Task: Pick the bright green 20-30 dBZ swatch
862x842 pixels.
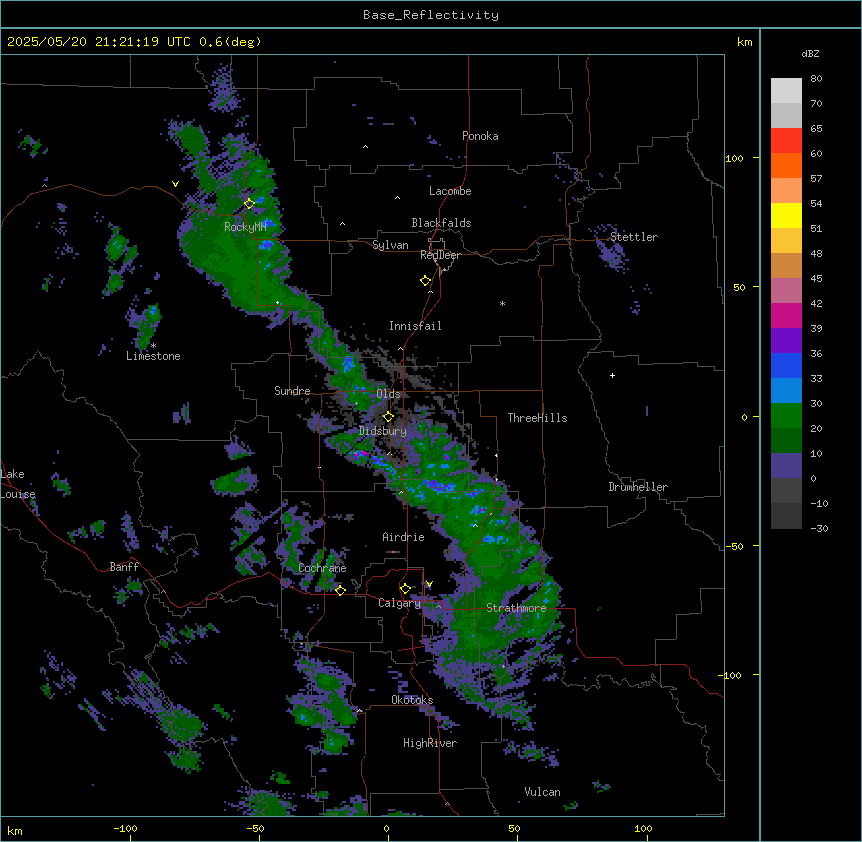Action: (x=786, y=416)
